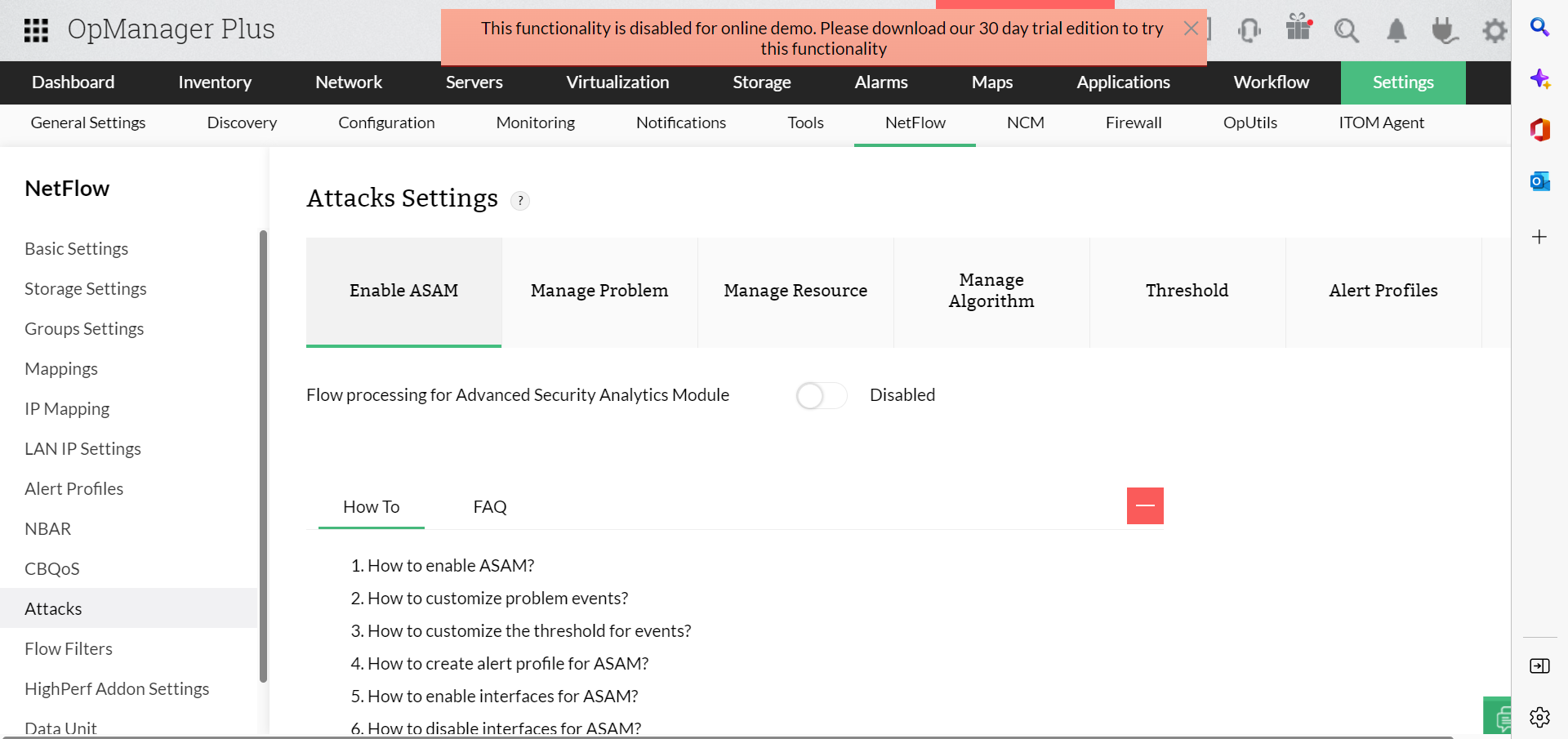Click the plug icon in the header
The width and height of the screenshot is (1568, 739).
point(1445,30)
